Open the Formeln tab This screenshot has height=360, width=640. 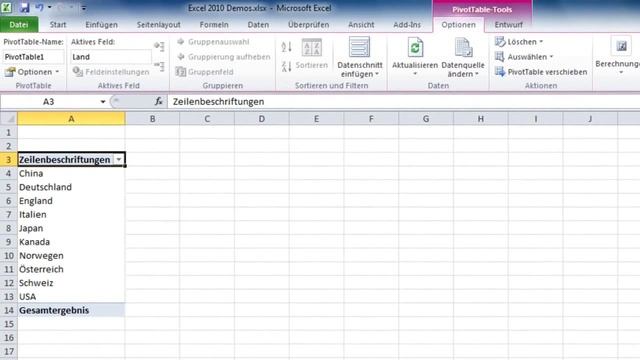tap(214, 24)
